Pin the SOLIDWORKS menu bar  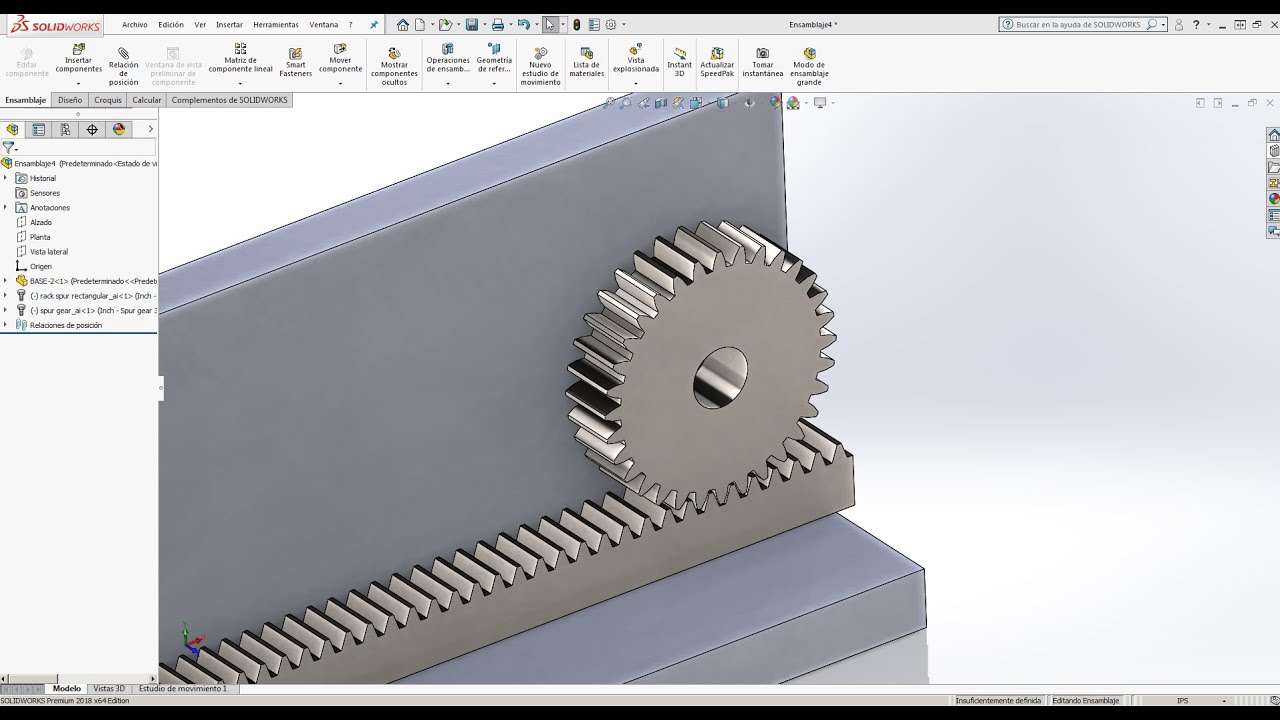click(x=374, y=24)
